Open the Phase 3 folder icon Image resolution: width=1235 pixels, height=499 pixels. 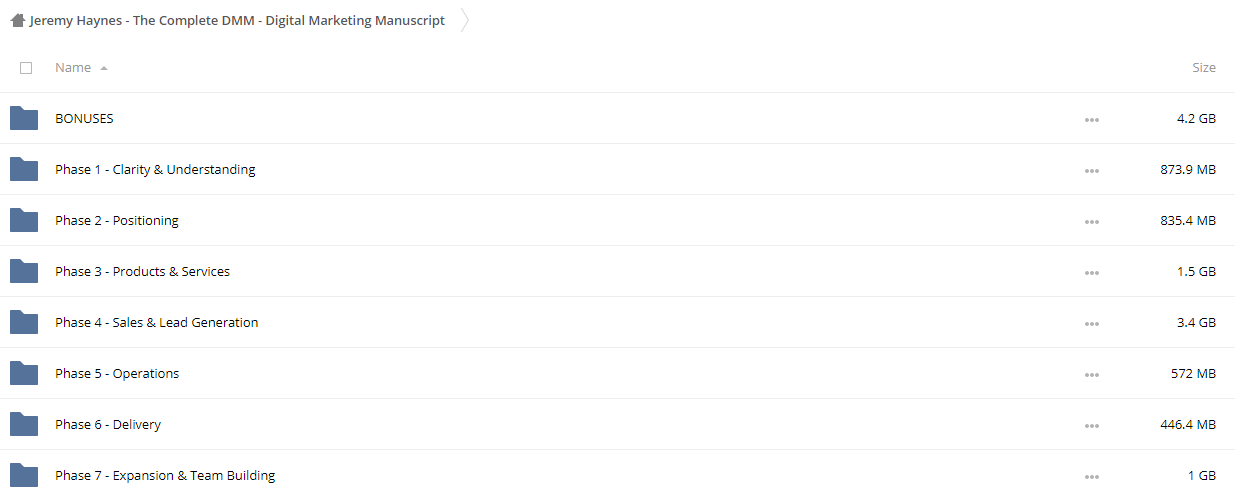coord(24,271)
